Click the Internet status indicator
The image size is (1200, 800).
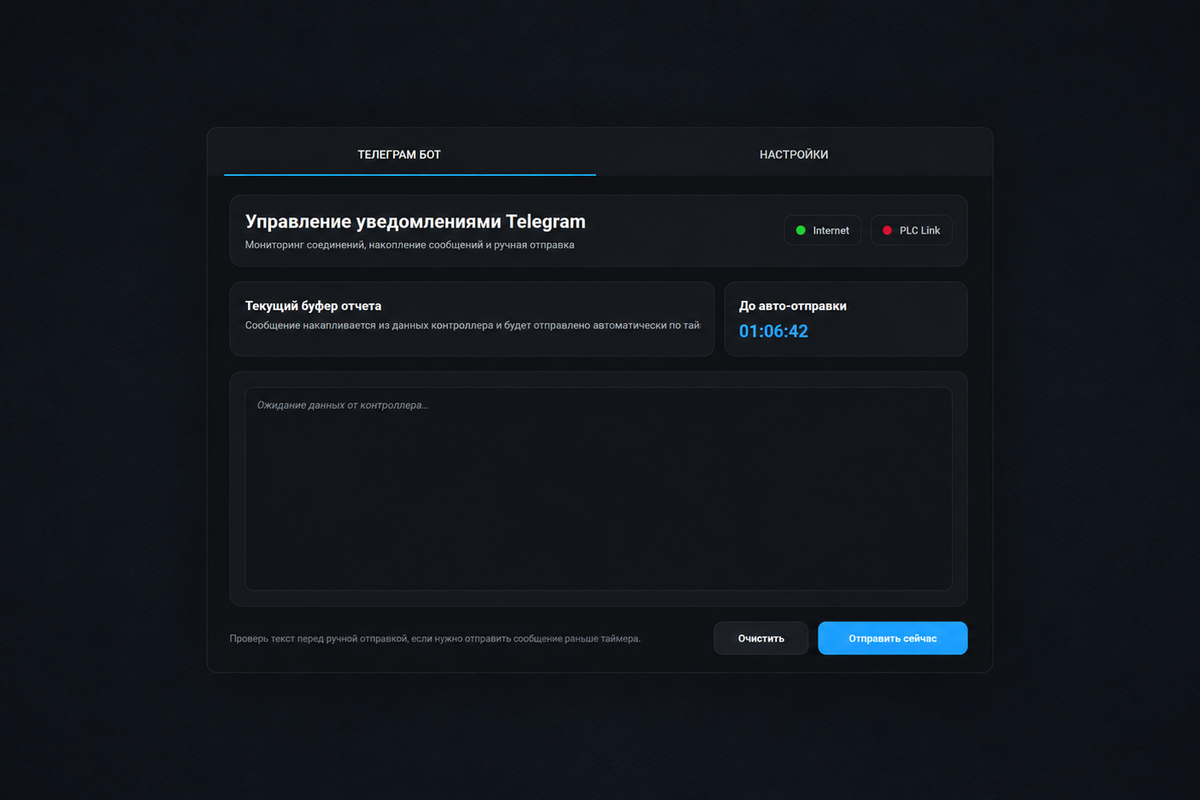tap(822, 230)
